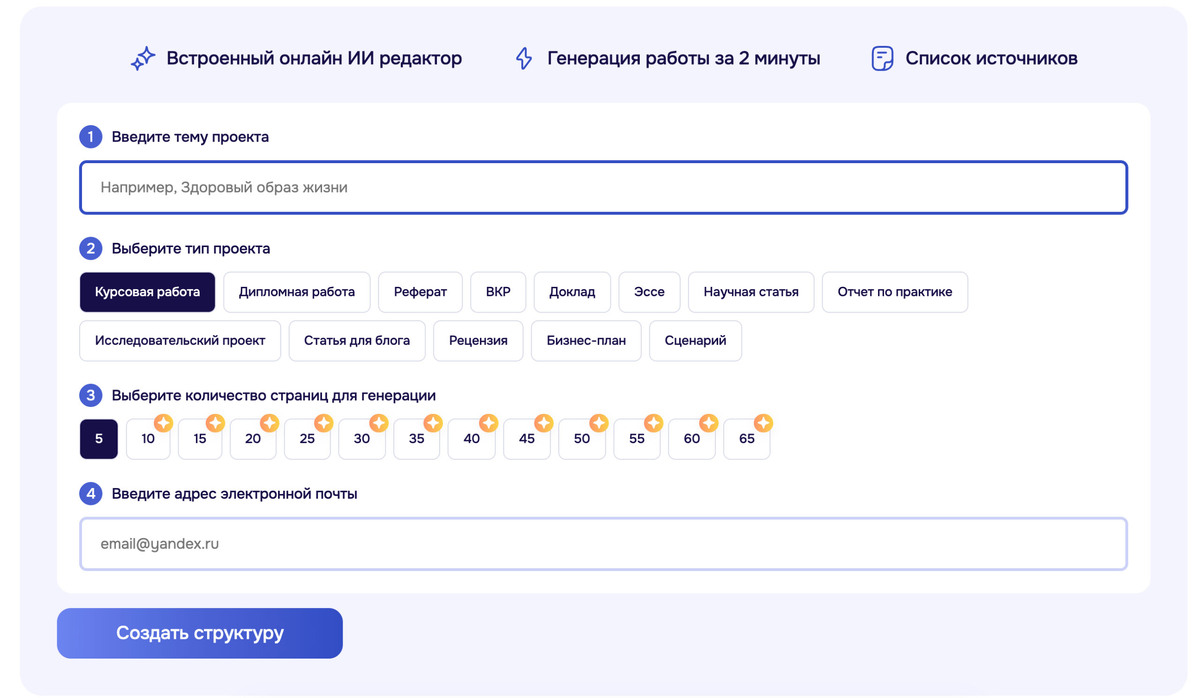The image size is (1200, 698).
Task: Click the sources list document icon
Action: [x=882, y=59]
